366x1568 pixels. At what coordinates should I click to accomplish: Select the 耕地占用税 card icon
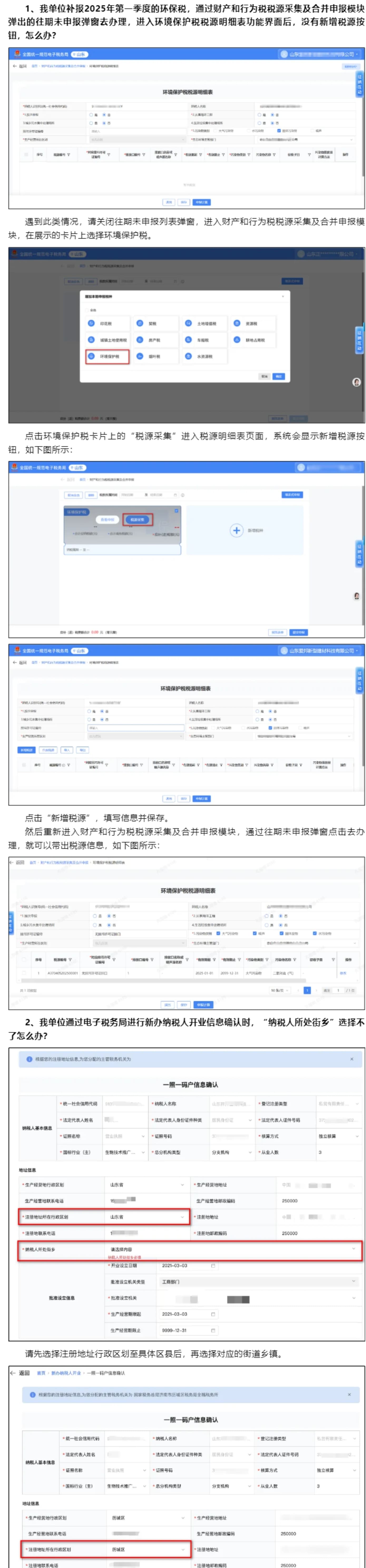(237, 340)
